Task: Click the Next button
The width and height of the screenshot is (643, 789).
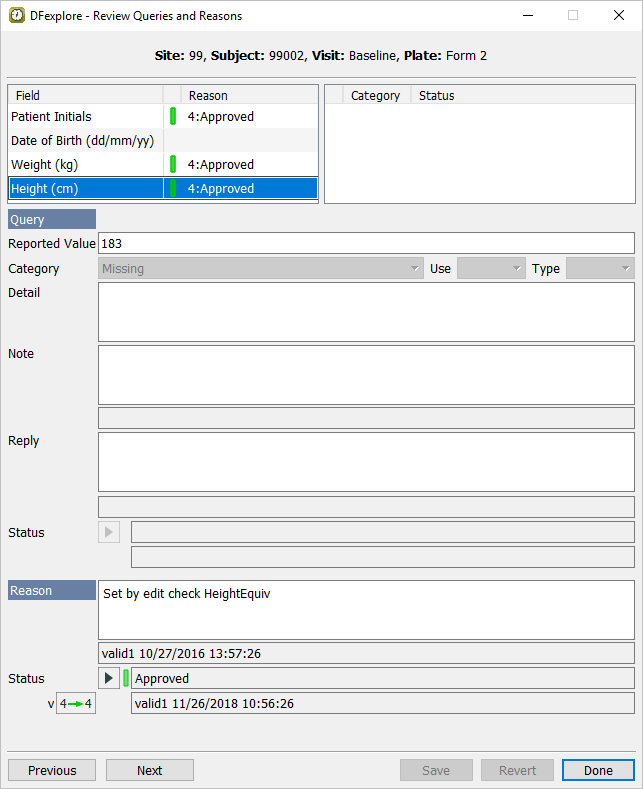Action: coord(150,770)
